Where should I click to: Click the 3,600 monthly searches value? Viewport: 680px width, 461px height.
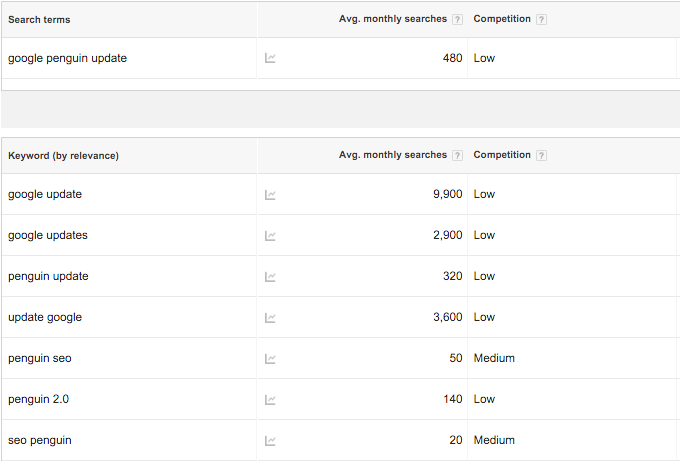coord(448,317)
